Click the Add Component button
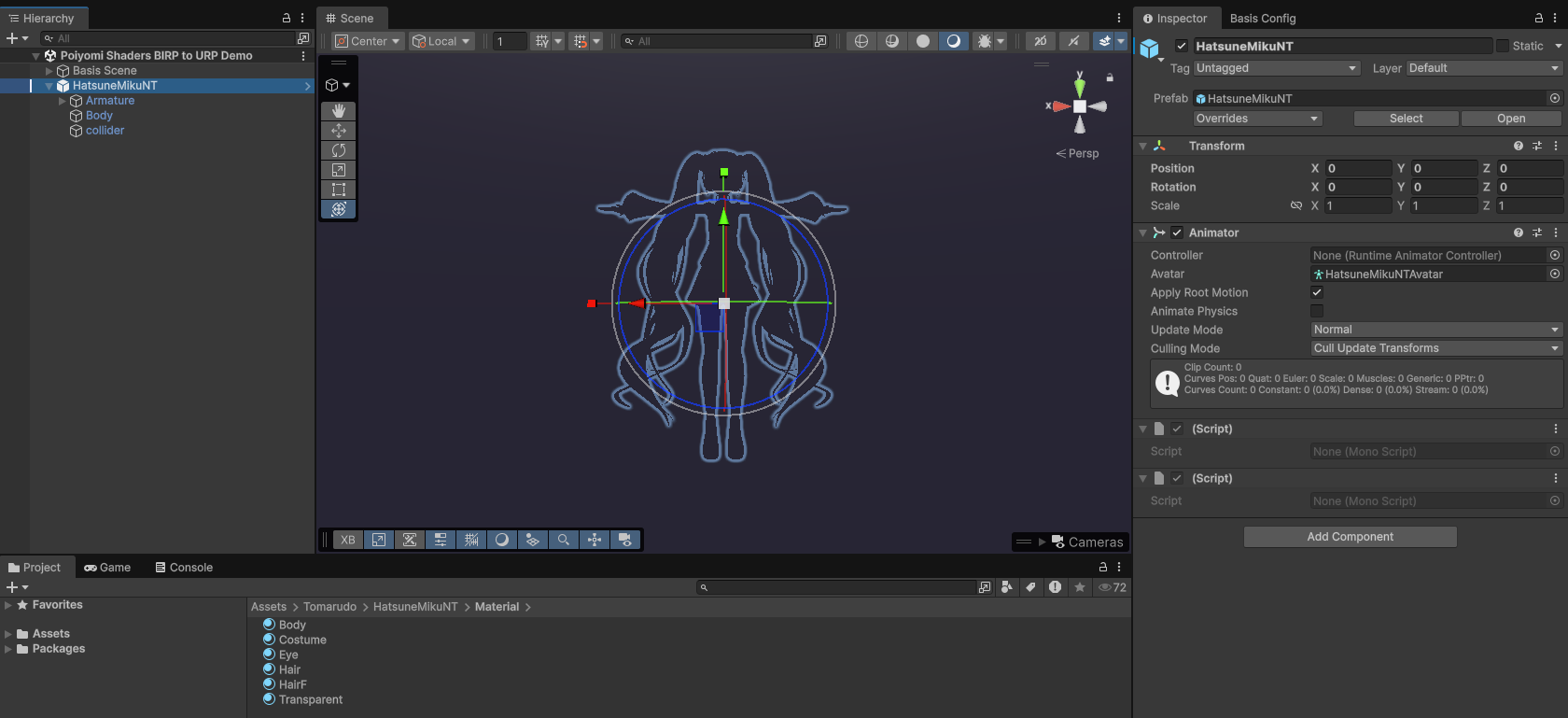The height and width of the screenshot is (718, 1568). pyautogui.click(x=1350, y=537)
